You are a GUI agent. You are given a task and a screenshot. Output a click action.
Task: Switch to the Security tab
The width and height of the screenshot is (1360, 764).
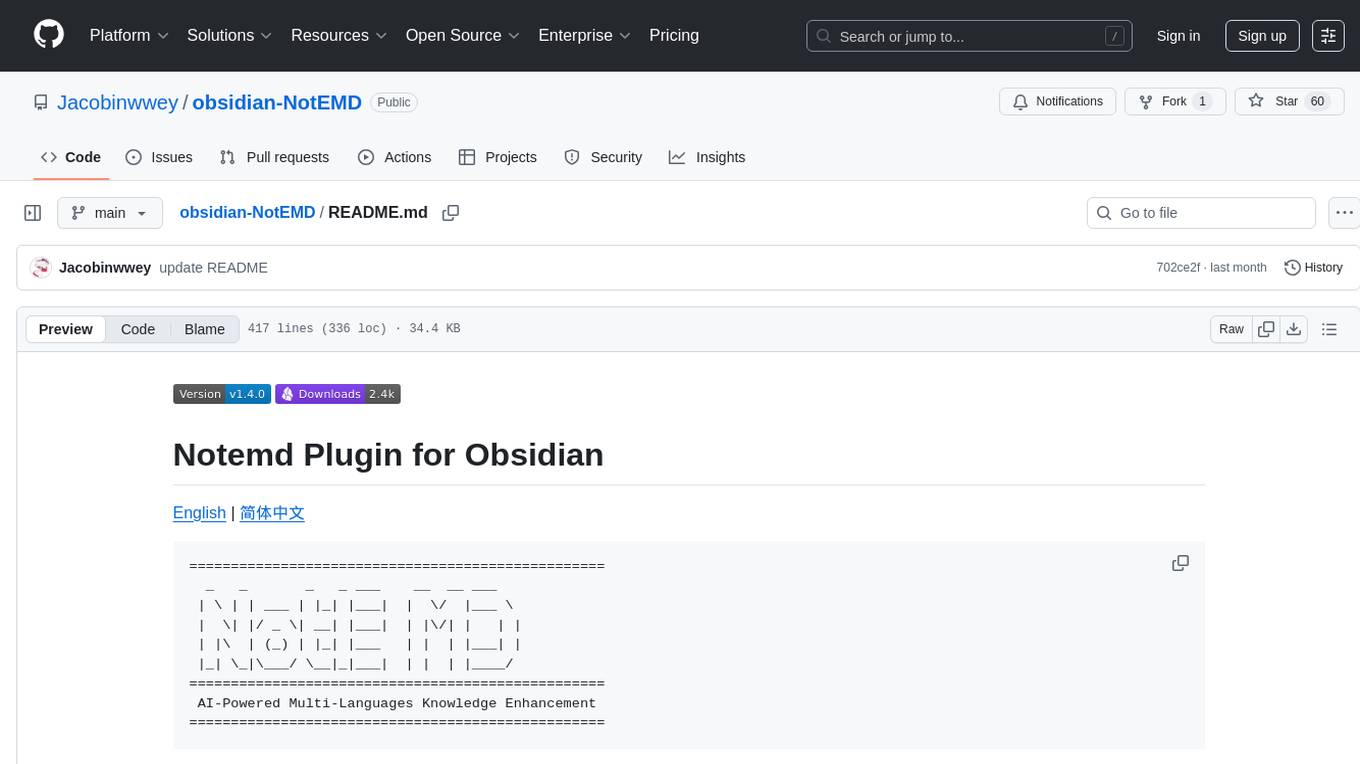[x=603, y=157]
